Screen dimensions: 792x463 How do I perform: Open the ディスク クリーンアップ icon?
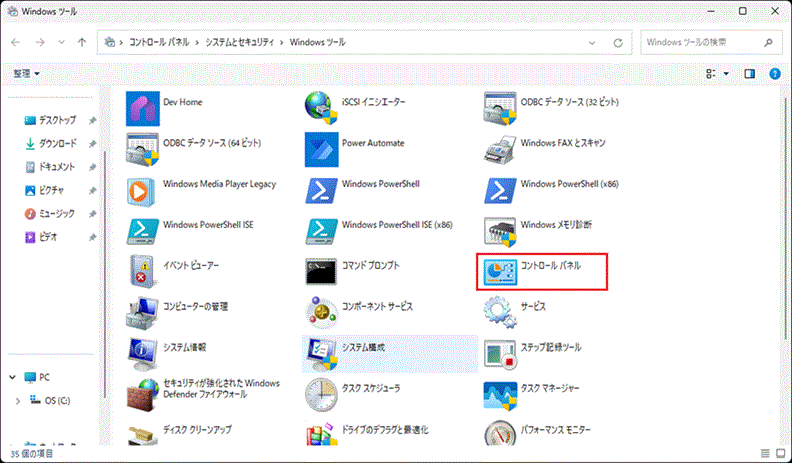point(142,435)
